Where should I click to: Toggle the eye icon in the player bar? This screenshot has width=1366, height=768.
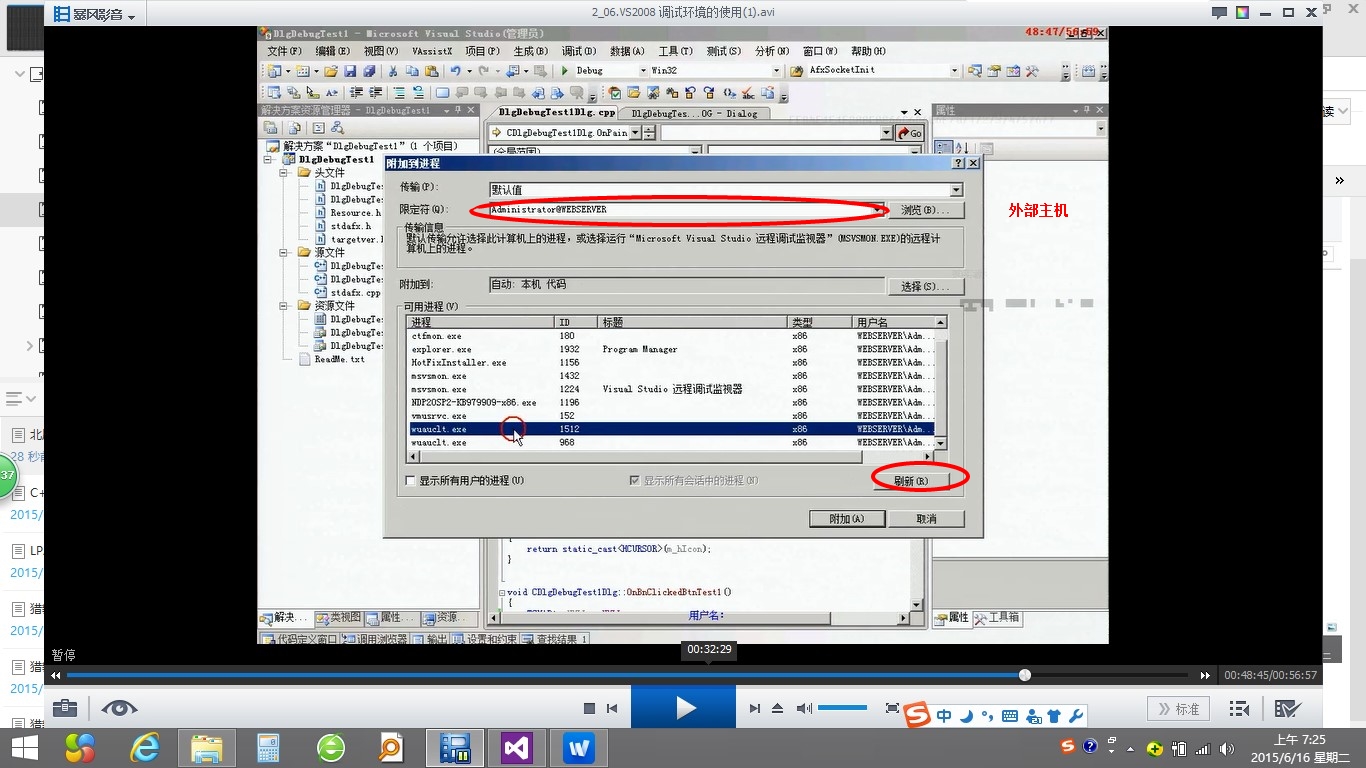(x=119, y=708)
